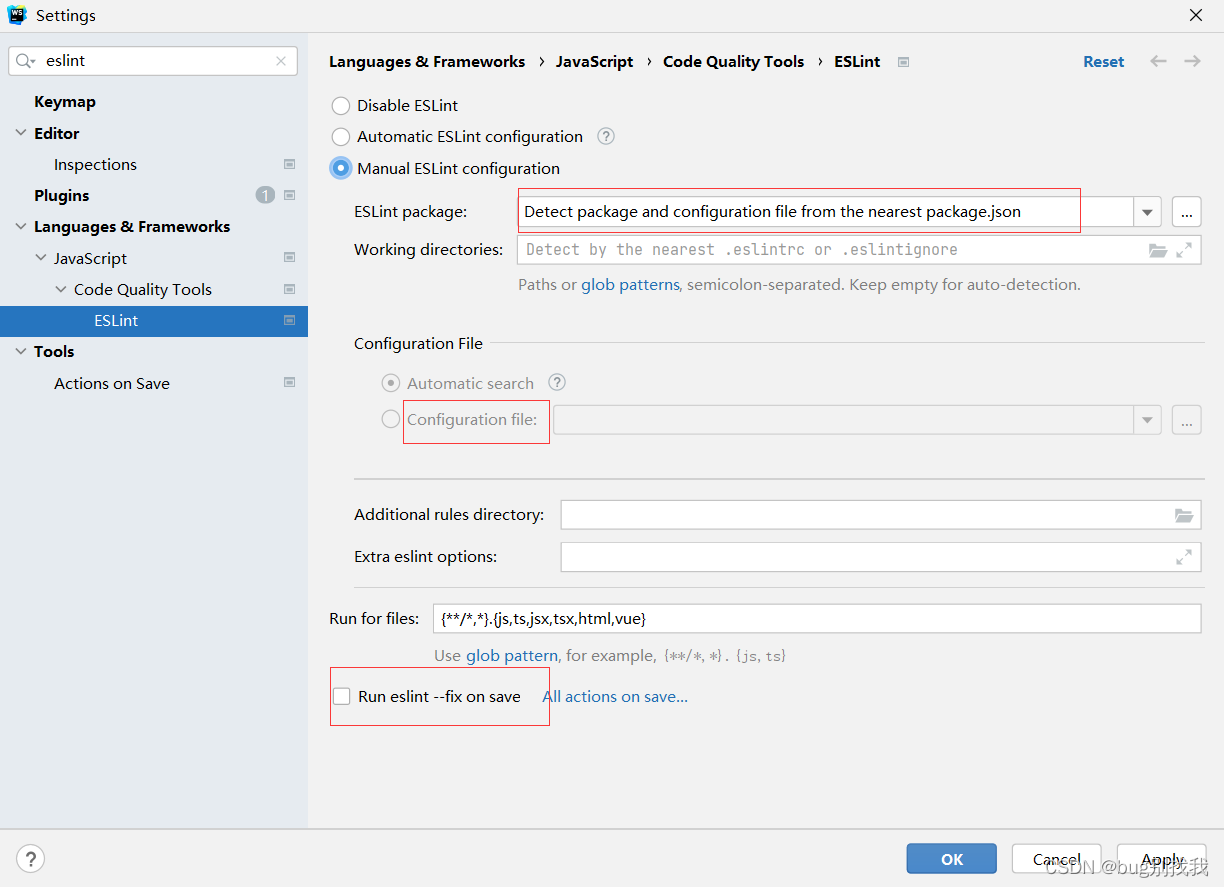Collapse the Editor tree section
Image resolution: width=1224 pixels, height=887 pixels.
pyautogui.click(x=21, y=133)
